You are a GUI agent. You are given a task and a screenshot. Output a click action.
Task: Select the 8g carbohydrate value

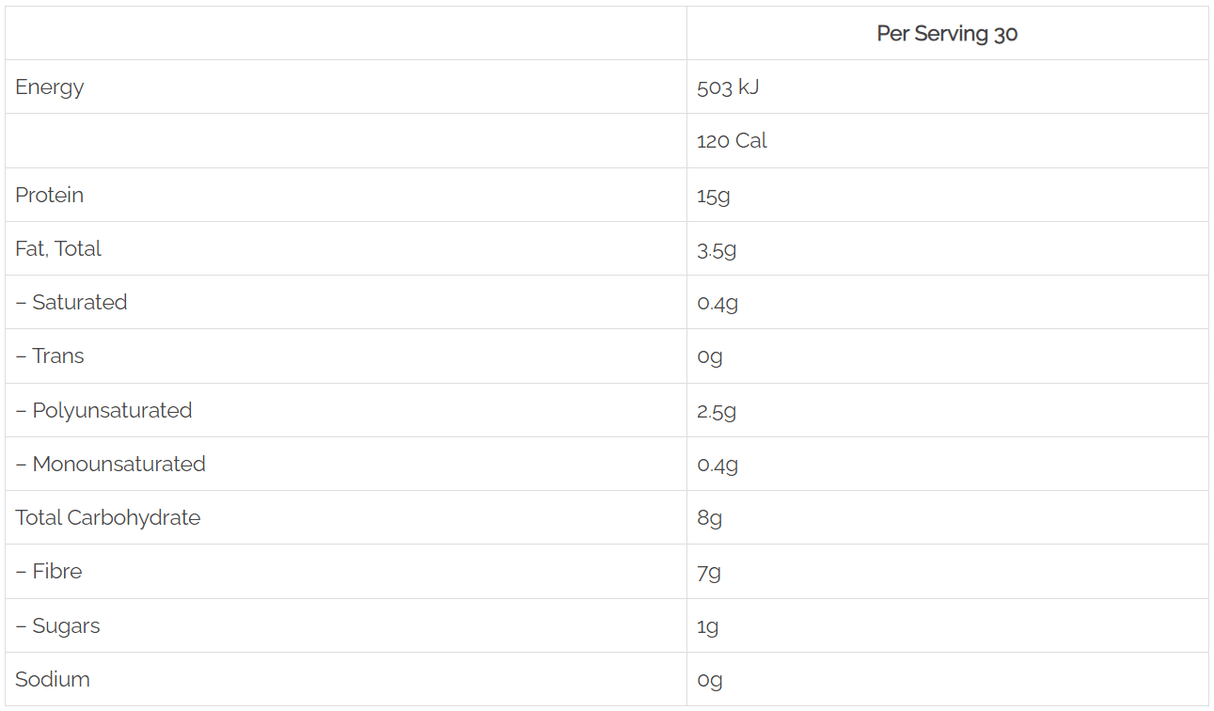[710, 518]
